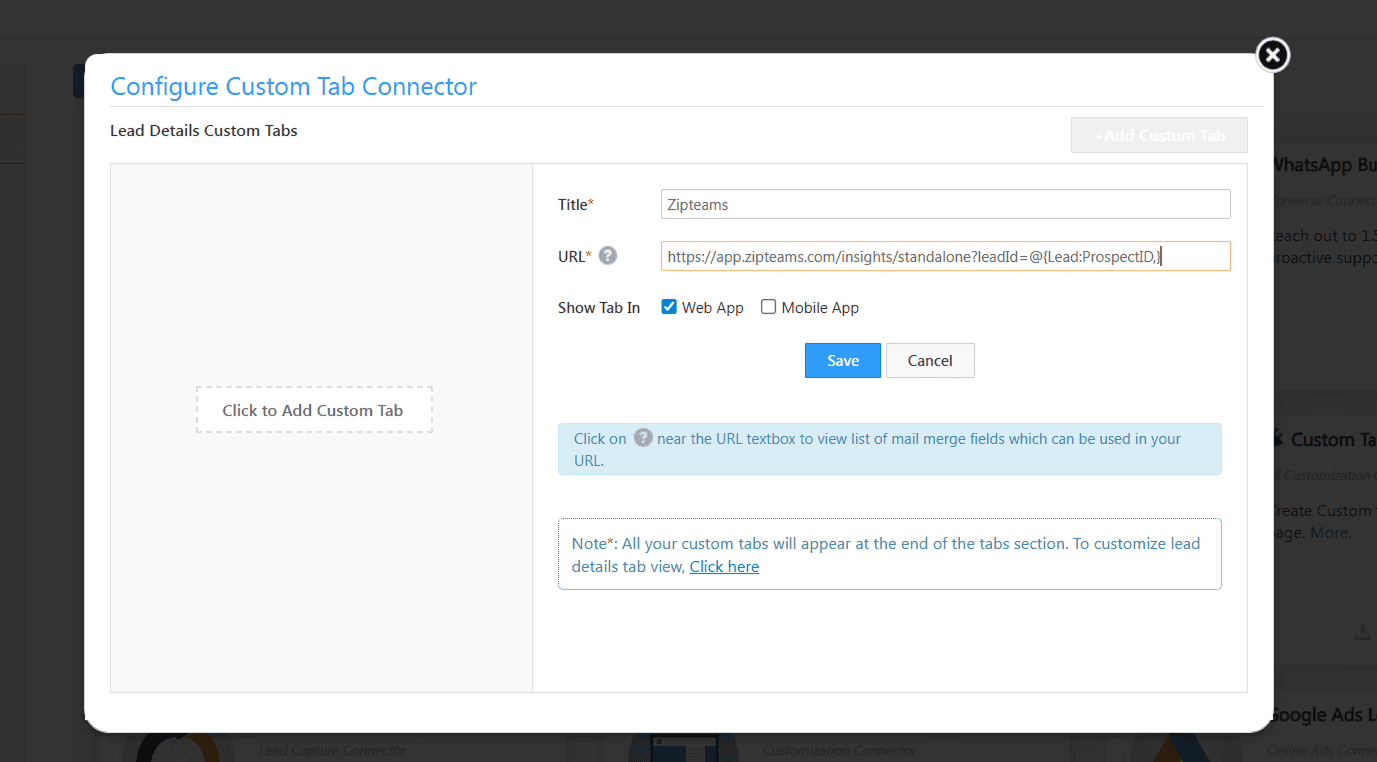Close the Configure Custom Tab Connector dialog

coord(1272,55)
